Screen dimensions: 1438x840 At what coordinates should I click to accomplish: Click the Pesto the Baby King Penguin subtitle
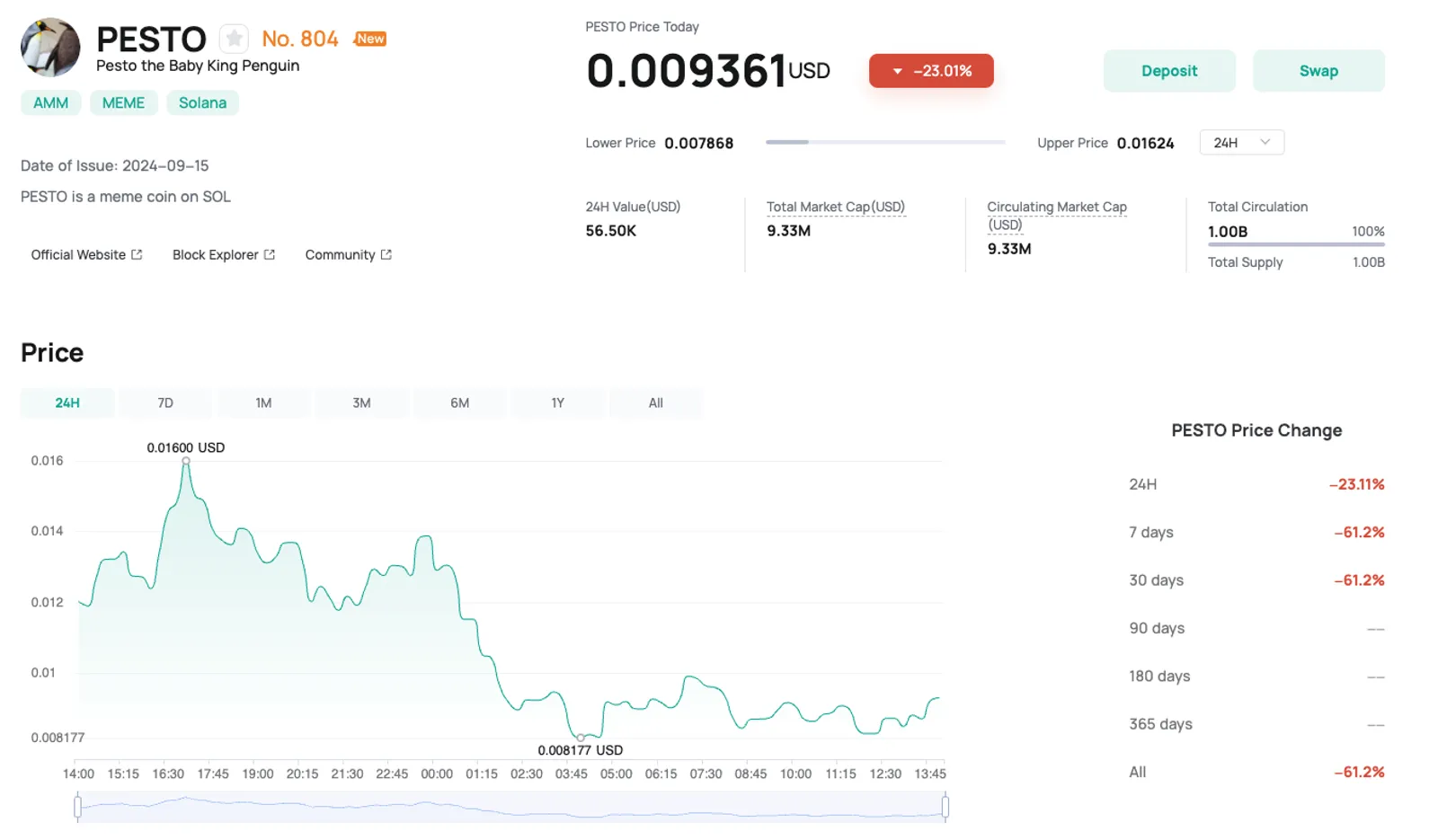198,66
